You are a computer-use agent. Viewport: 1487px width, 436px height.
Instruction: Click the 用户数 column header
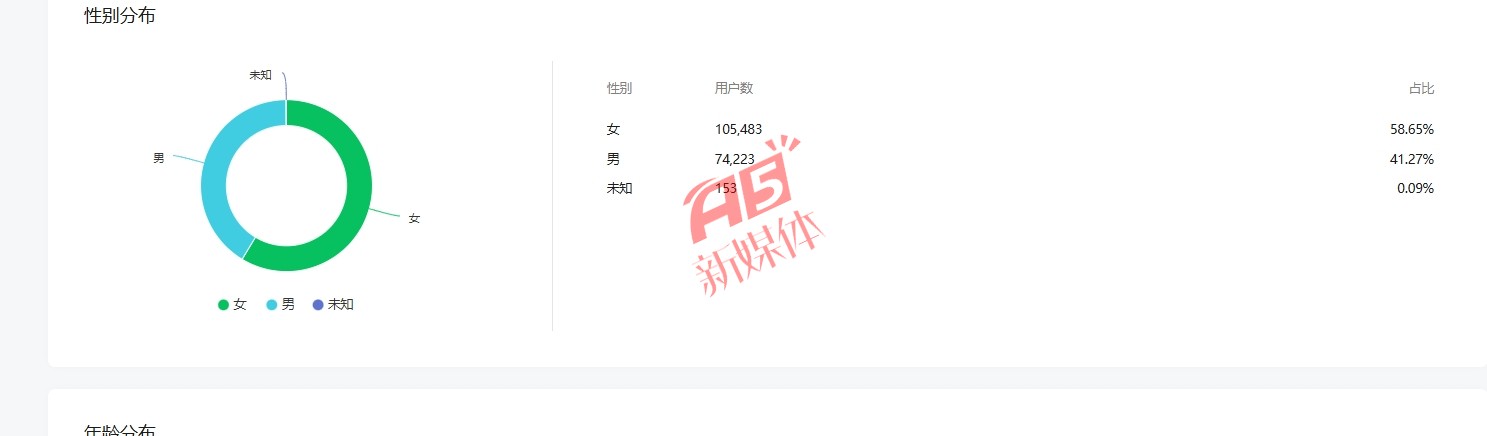pyautogui.click(x=734, y=88)
